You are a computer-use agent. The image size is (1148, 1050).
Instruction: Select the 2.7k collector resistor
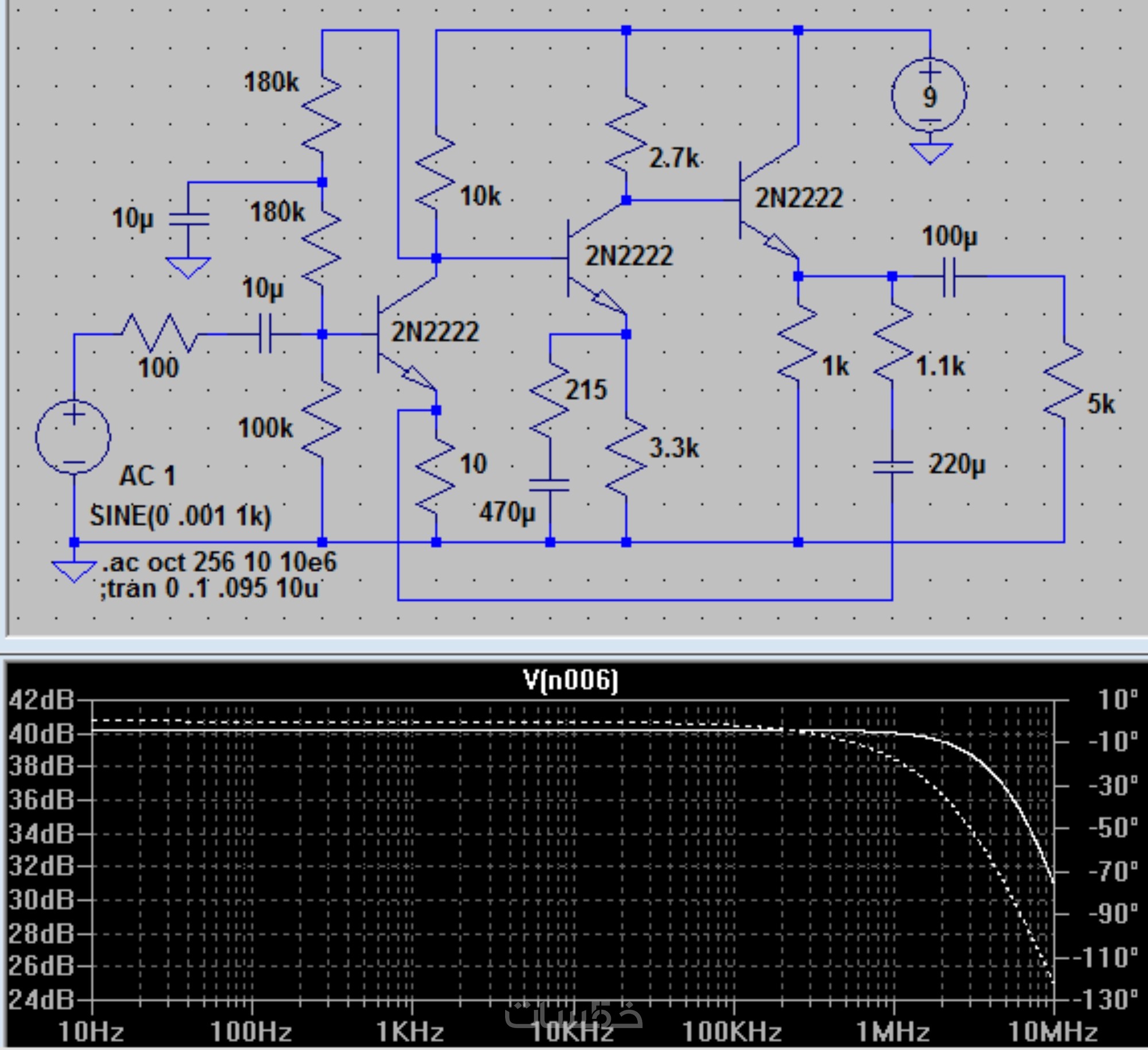pos(626,134)
